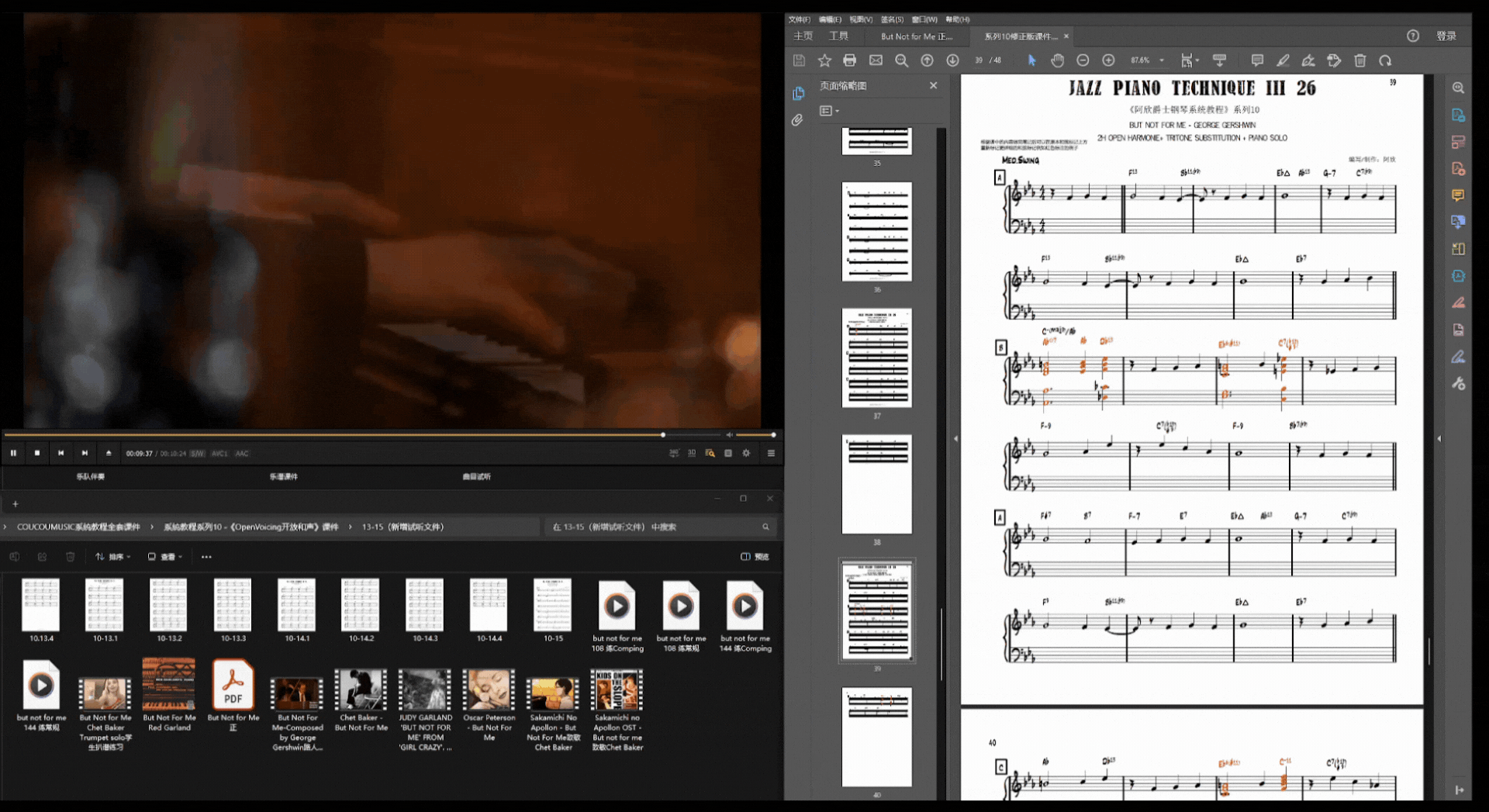Adjust the media player volume slider
The width and height of the screenshot is (1489, 812).
click(755, 435)
